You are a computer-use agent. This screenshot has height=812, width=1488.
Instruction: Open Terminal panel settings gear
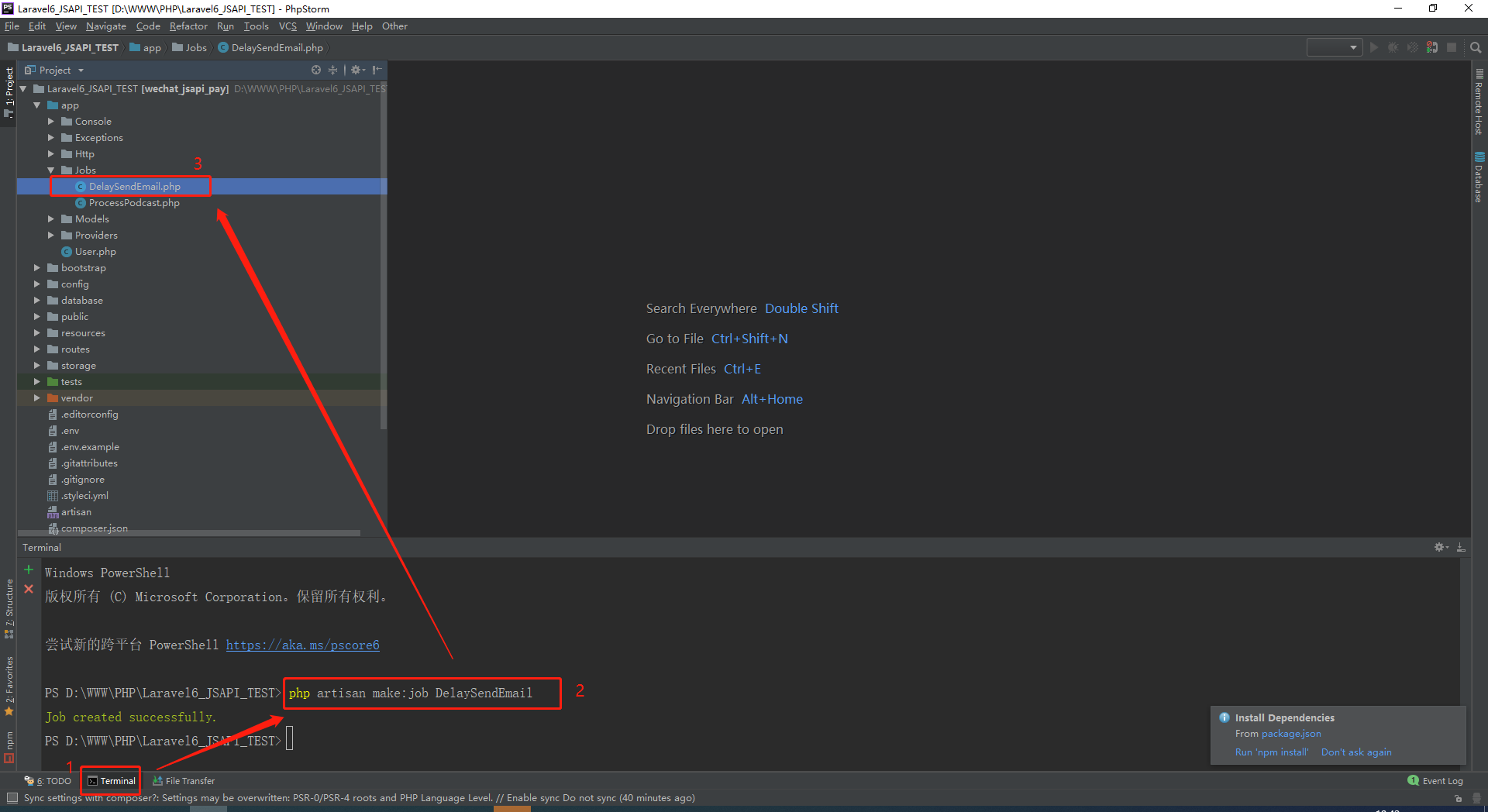point(1441,547)
